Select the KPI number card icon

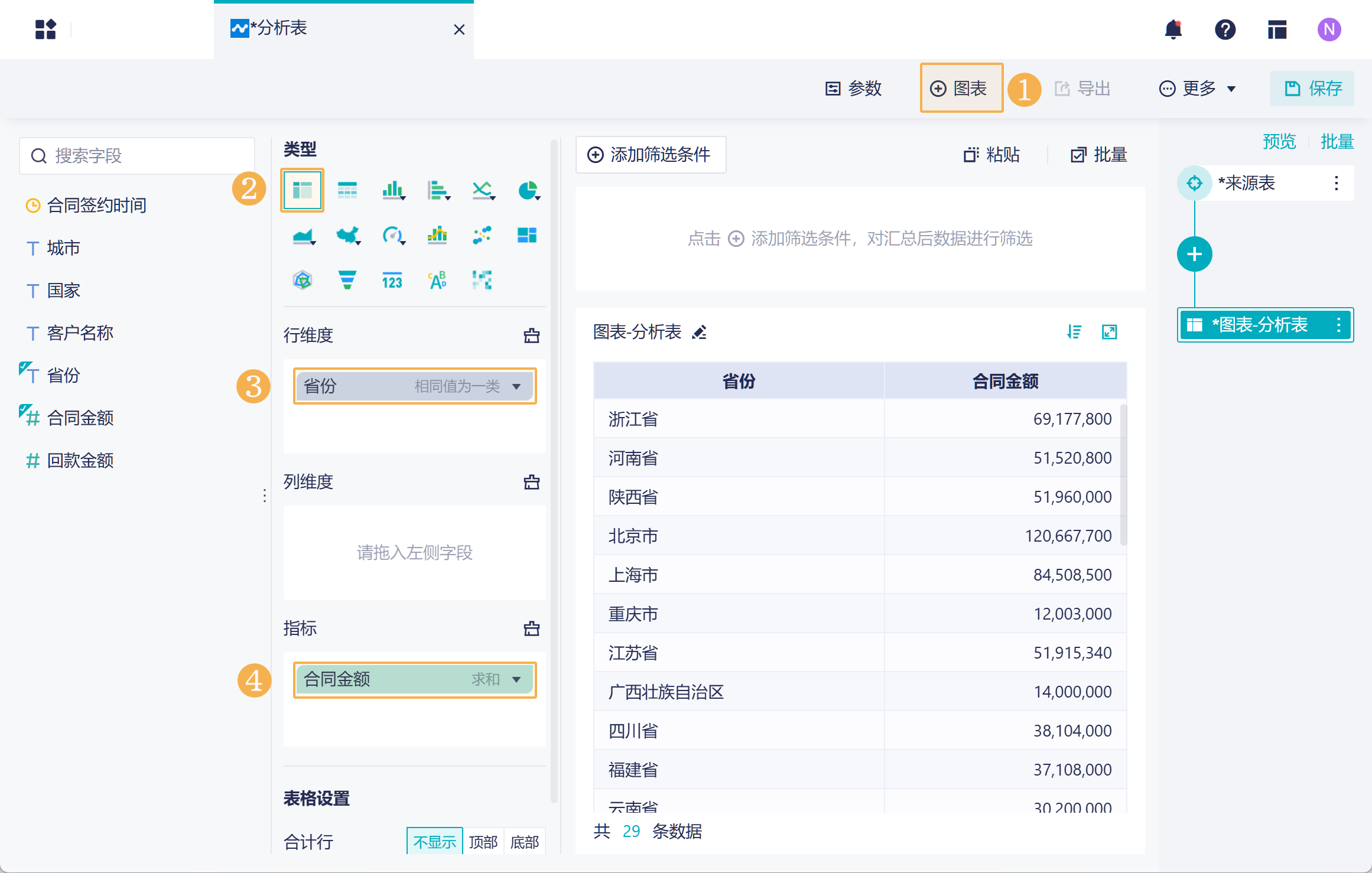click(392, 281)
